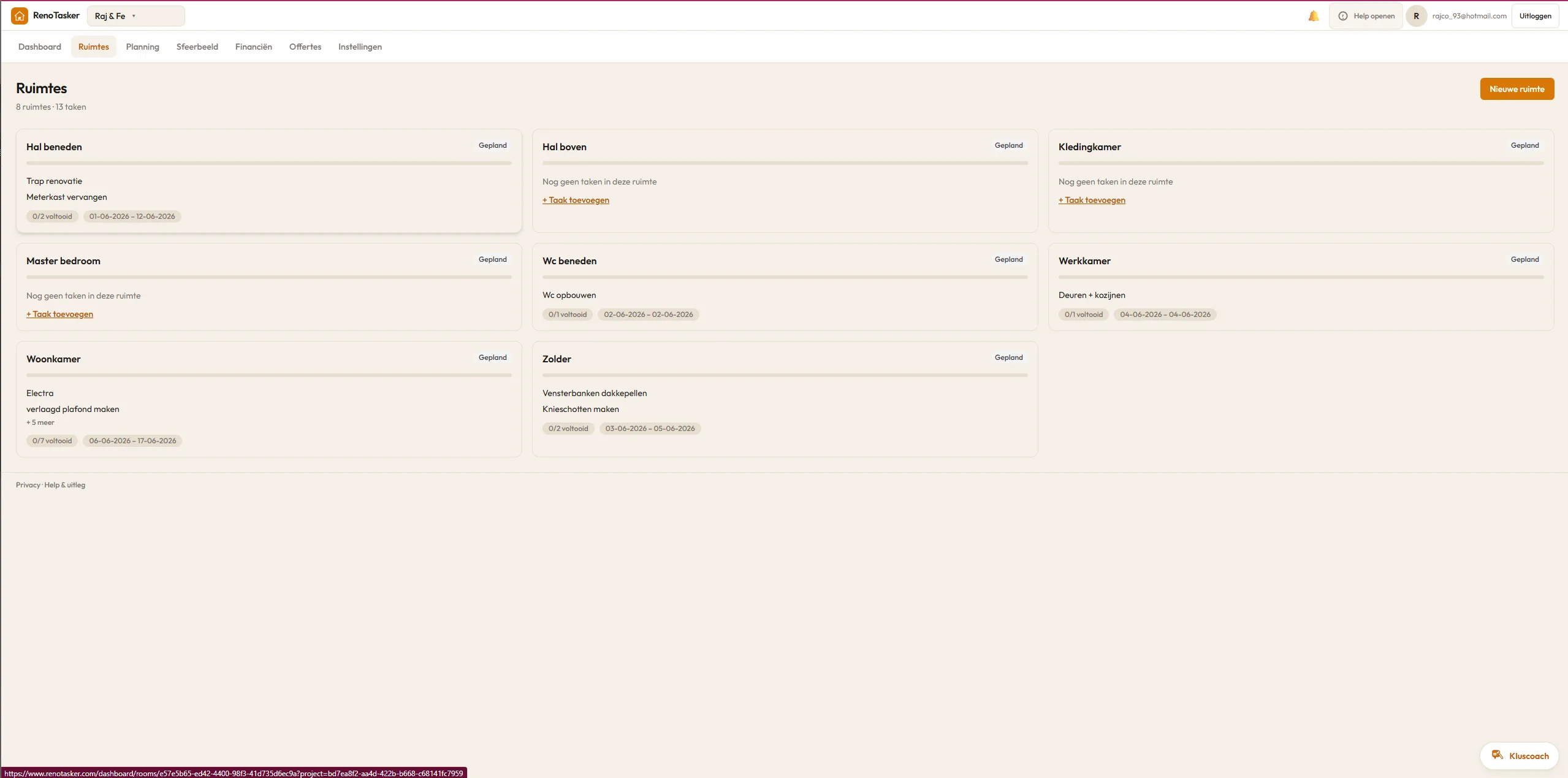This screenshot has height=778, width=1568.
Task: Click the Nieuwe ruimte button
Action: tap(1517, 89)
